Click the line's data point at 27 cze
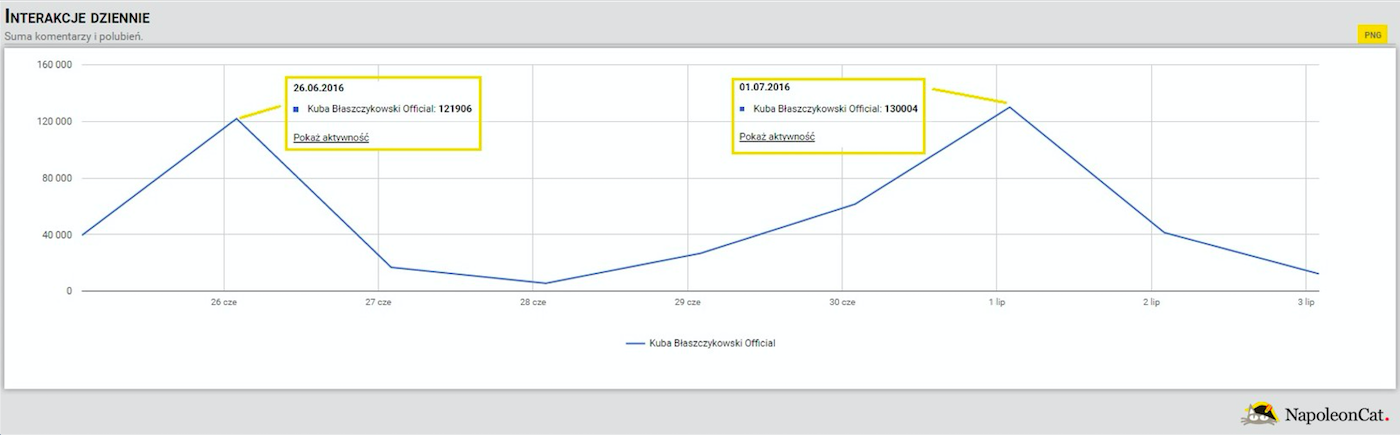 coord(391,267)
